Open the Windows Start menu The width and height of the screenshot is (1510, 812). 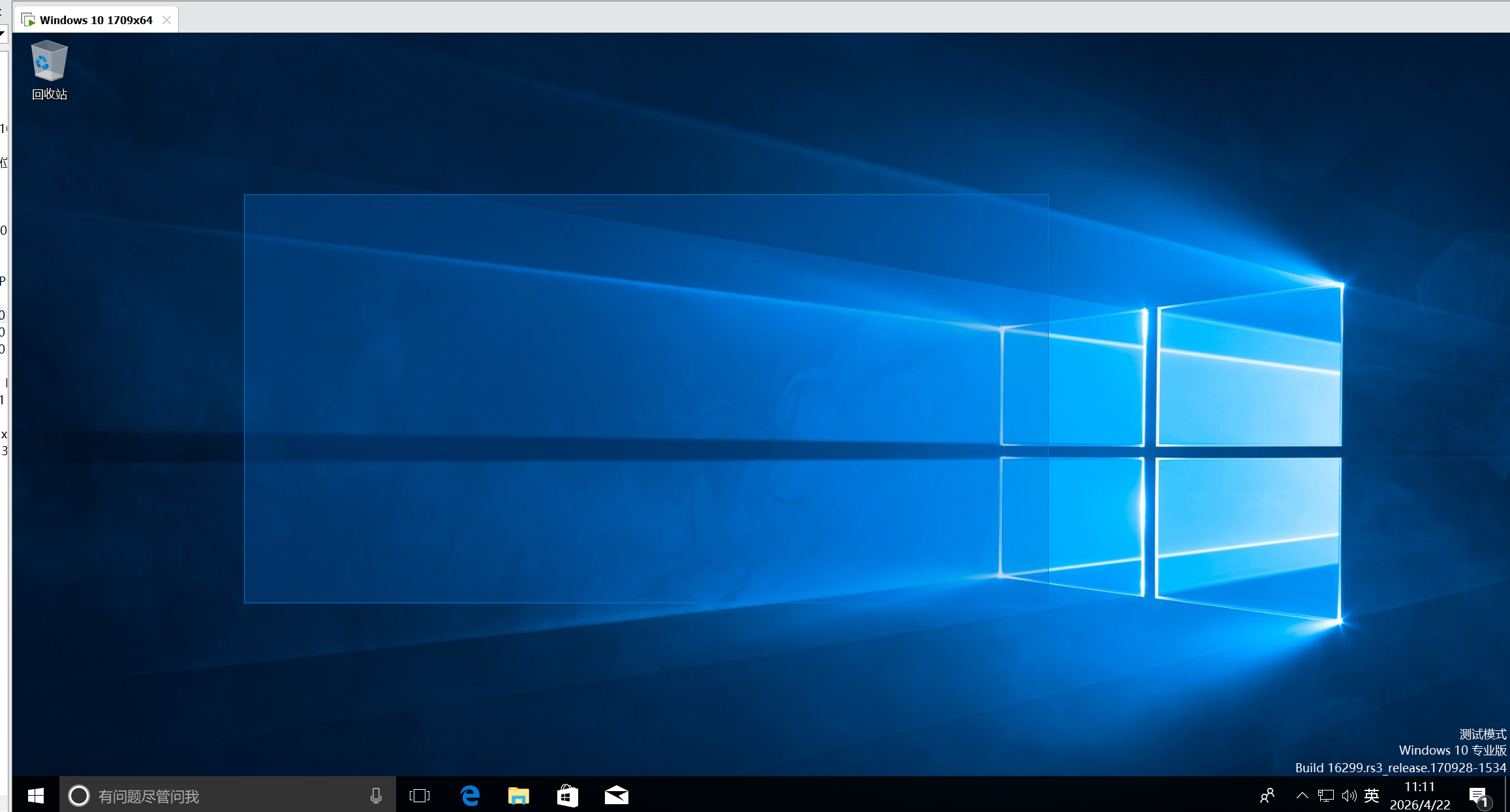(36, 795)
